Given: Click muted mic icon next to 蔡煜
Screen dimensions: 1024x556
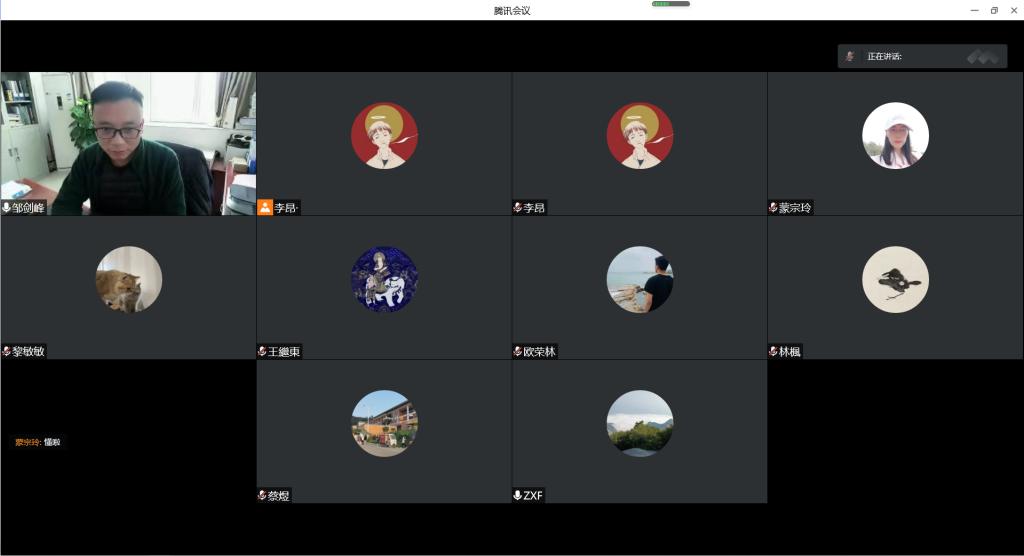Looking at the screenshot, I should coord(263,496).
